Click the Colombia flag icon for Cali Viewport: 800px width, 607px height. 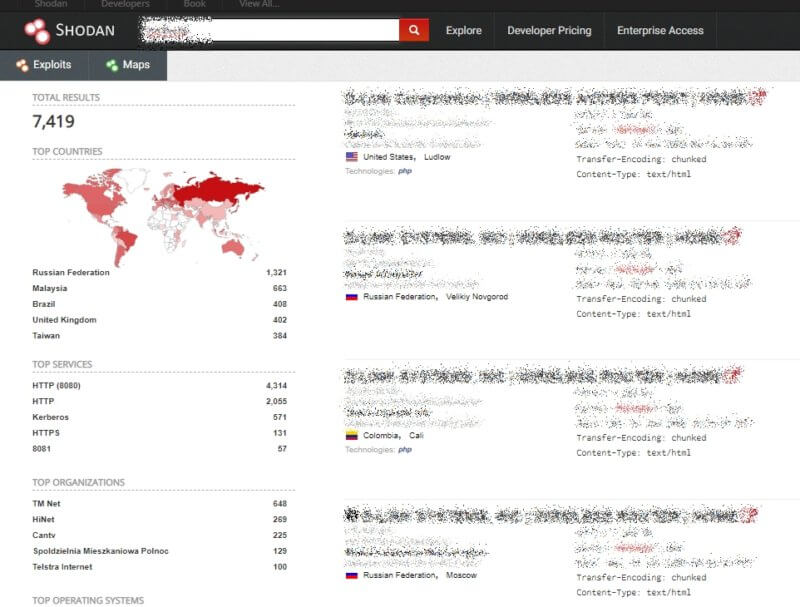pyautogui.click(x=352, y=436)
